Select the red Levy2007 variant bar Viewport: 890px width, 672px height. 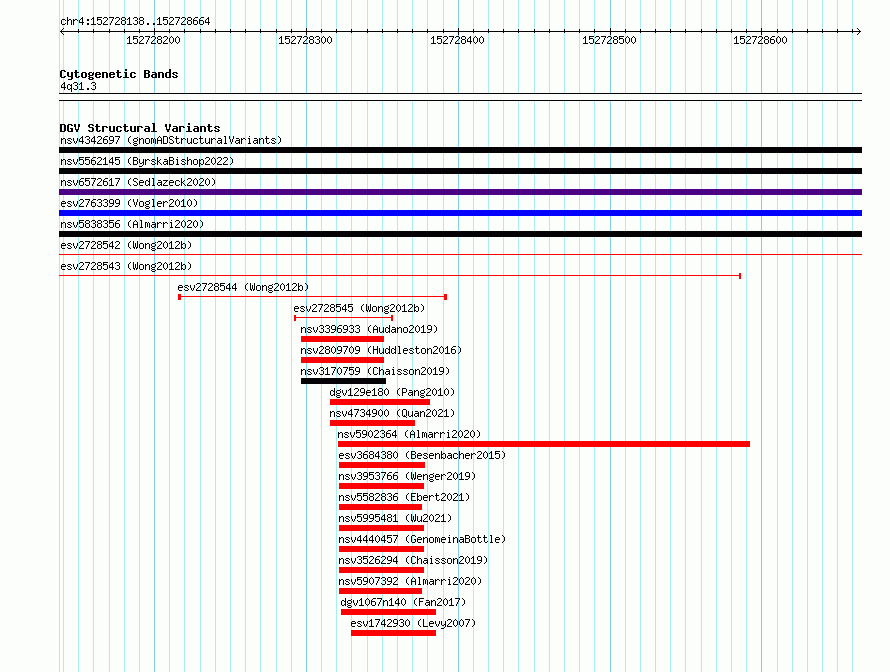[x=393, y=633]
